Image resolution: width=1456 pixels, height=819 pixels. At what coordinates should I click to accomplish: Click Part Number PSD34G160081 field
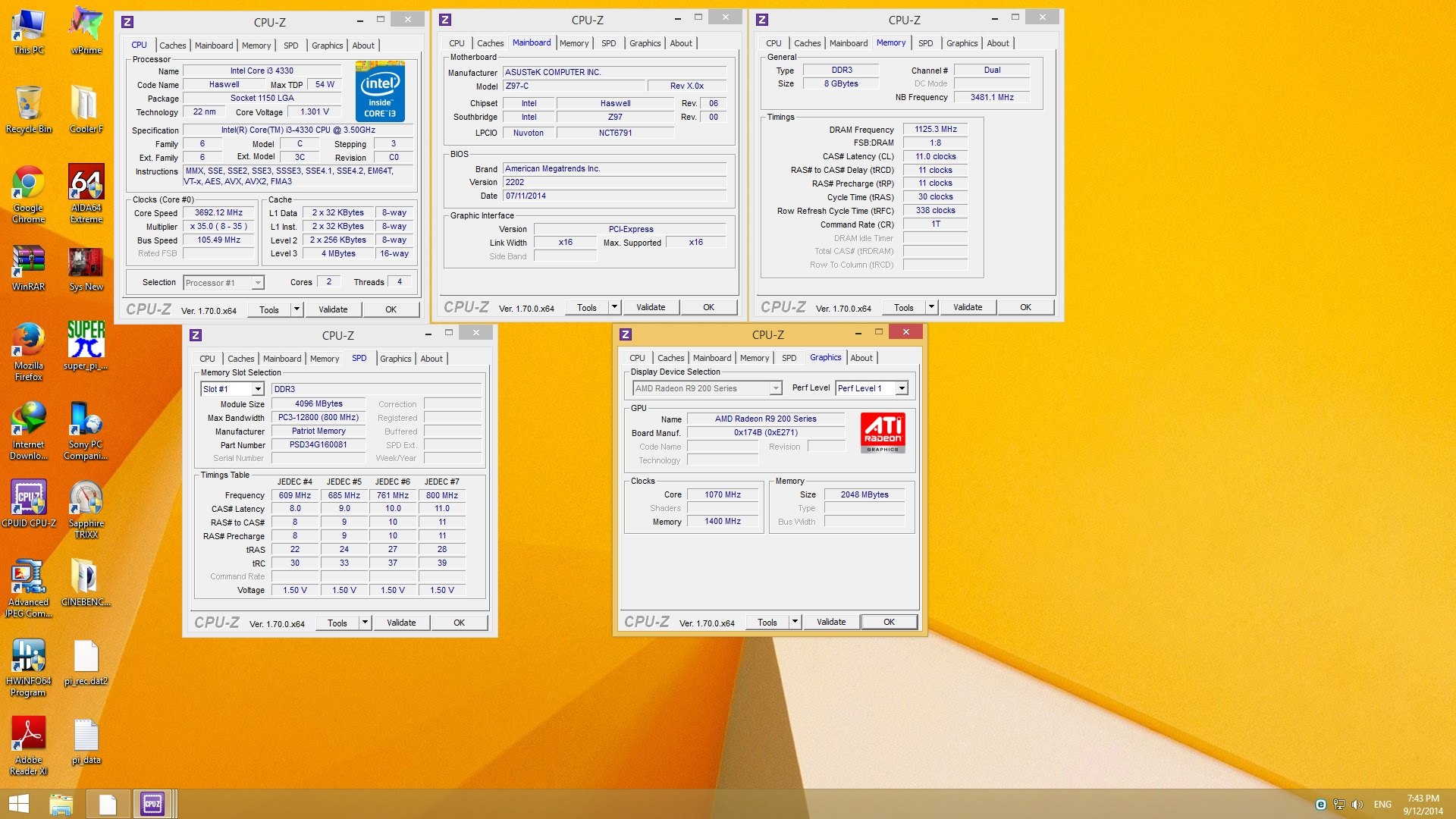318,445
